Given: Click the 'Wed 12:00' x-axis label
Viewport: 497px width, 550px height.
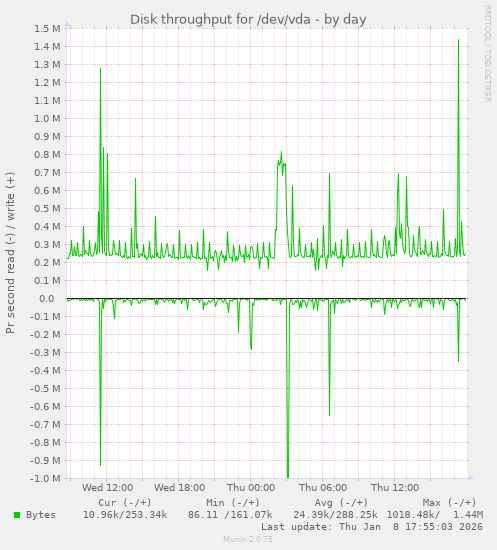Looking at the screenshot, I should [107, 488].
